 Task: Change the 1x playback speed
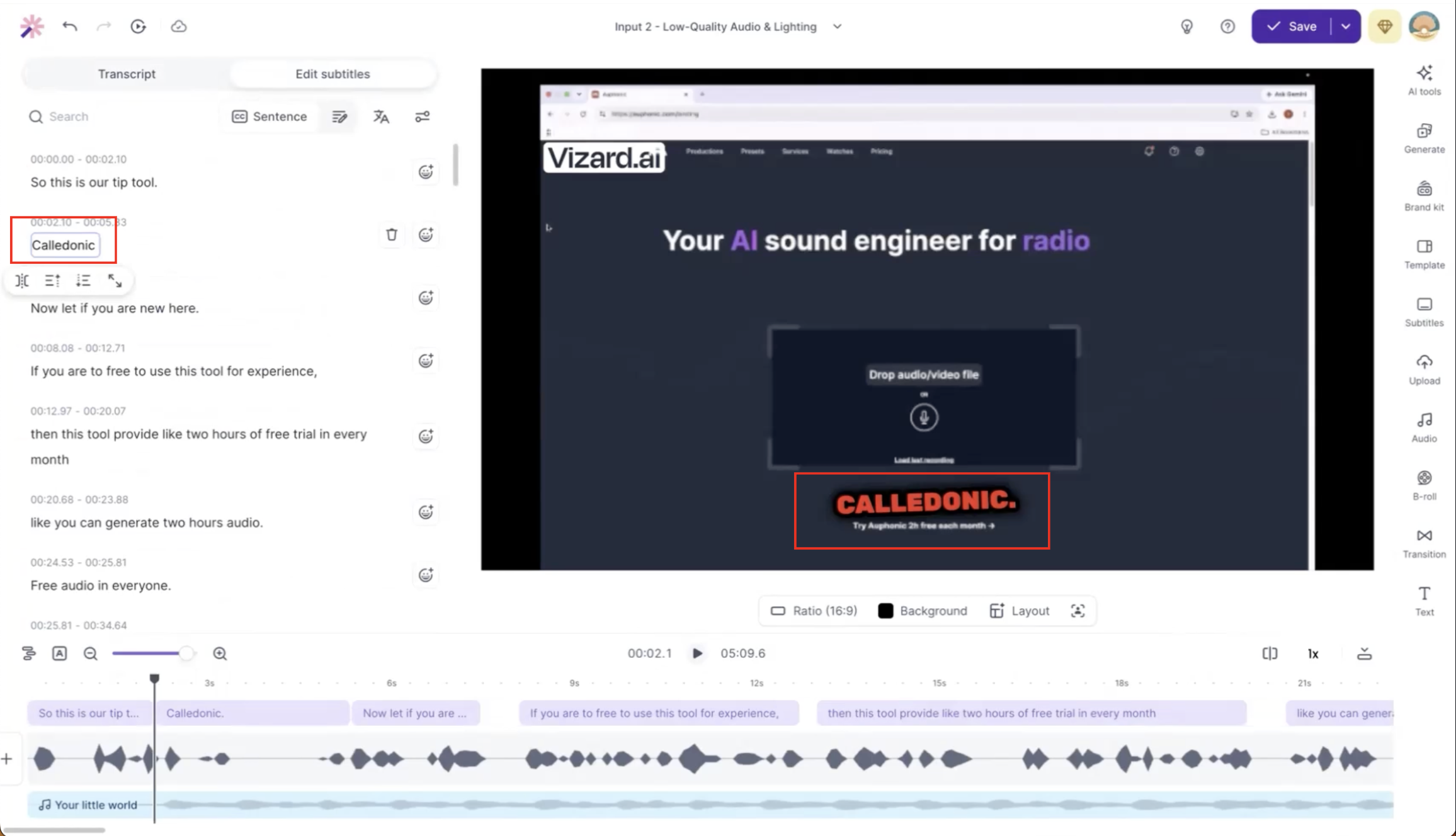[1313, 653]
